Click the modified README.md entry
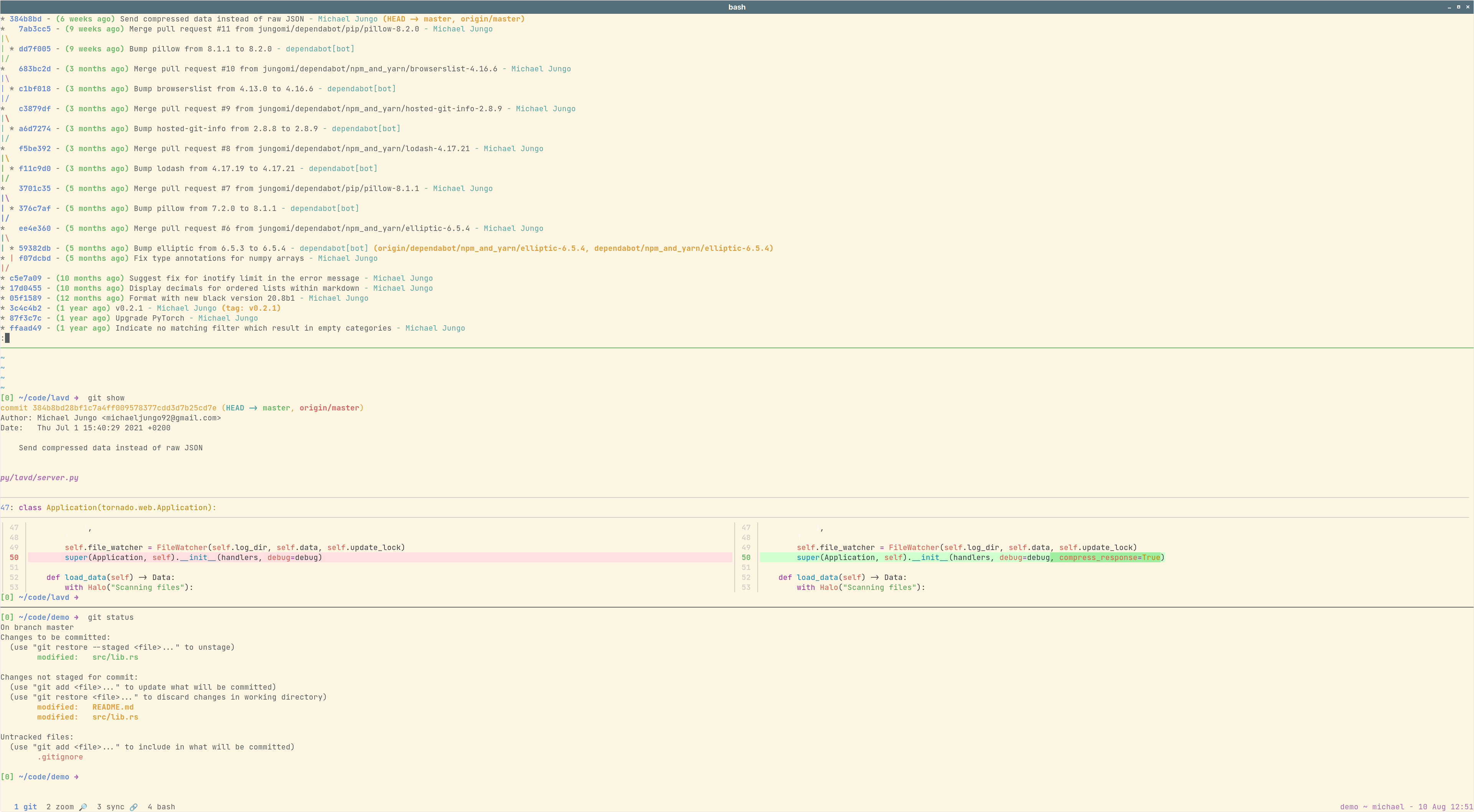 click(113, 707)
